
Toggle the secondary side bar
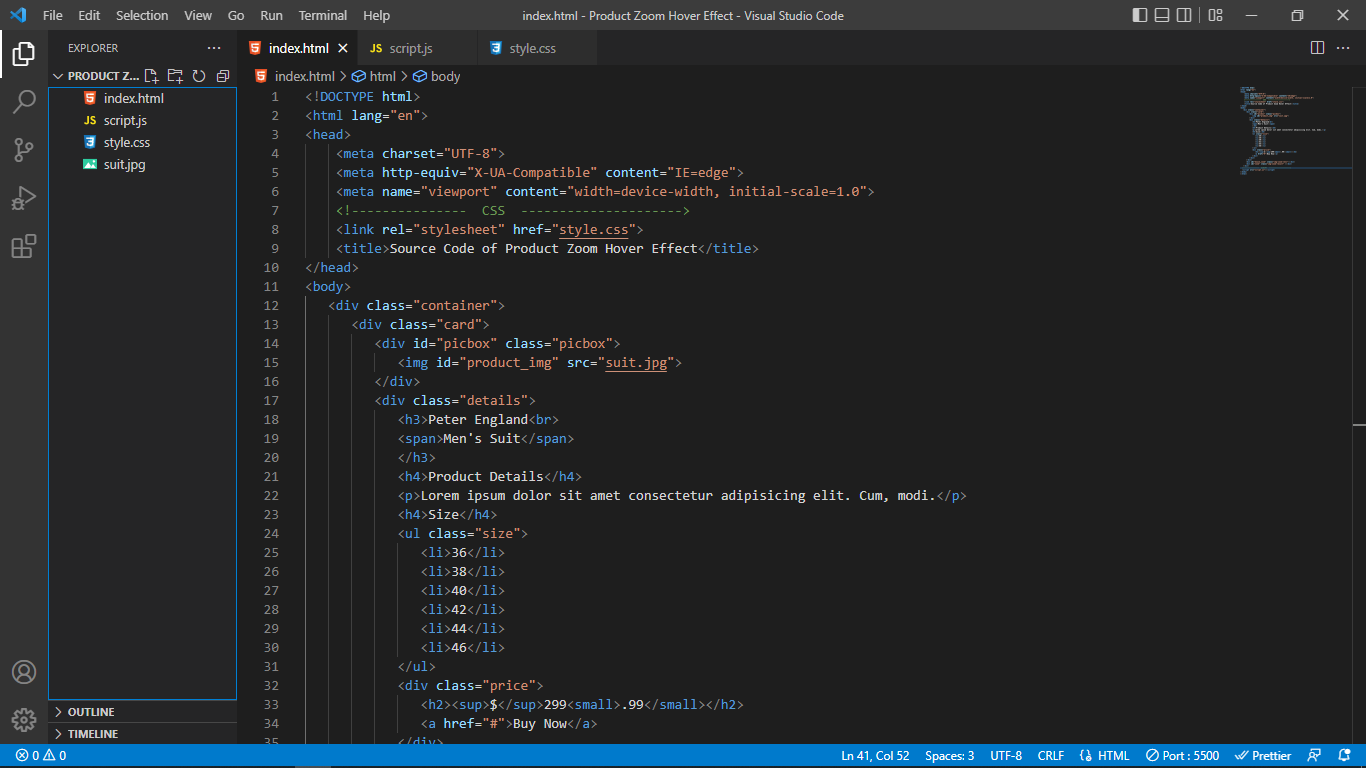point(1184,15)
